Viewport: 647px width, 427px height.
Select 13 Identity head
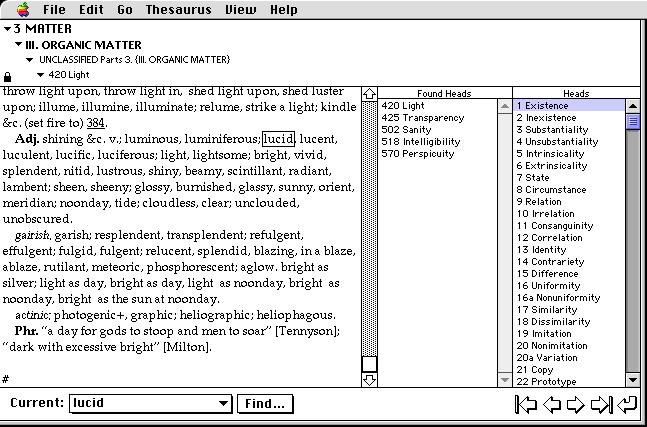point(569,249)
